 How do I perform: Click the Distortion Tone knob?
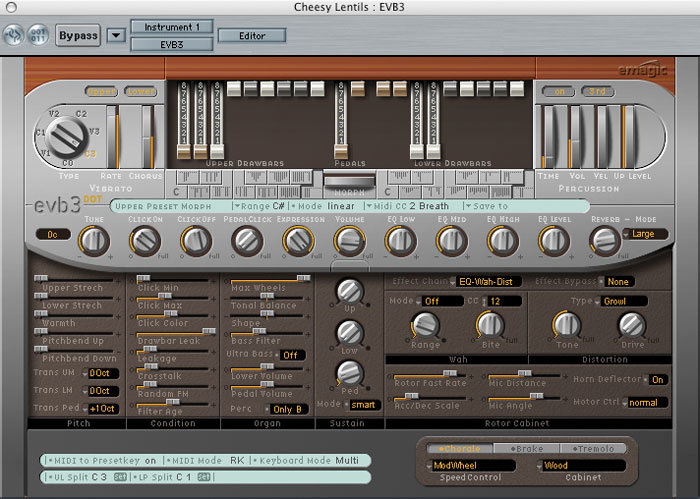[567, 325]
